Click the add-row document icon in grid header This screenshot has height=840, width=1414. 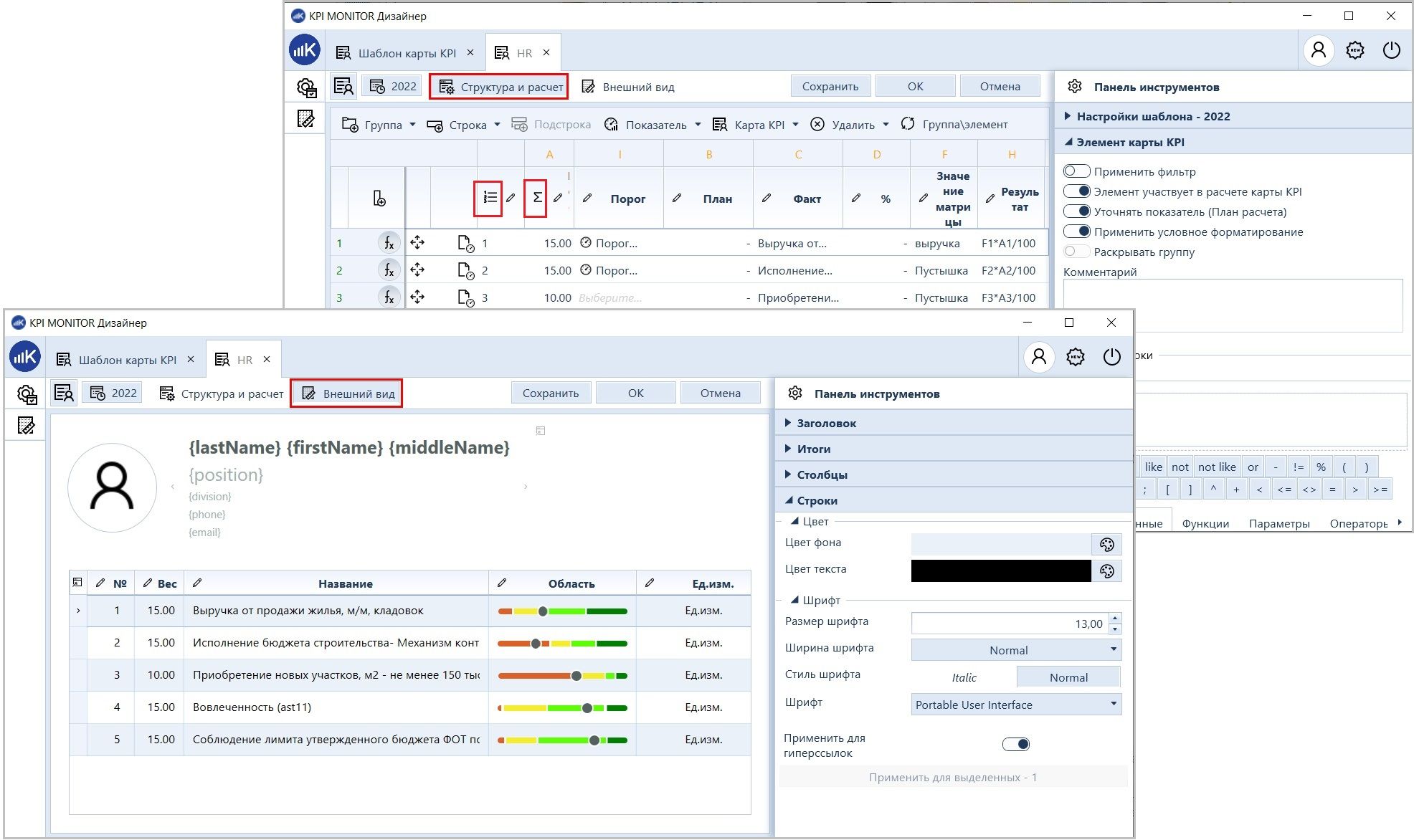click(379, 199)
